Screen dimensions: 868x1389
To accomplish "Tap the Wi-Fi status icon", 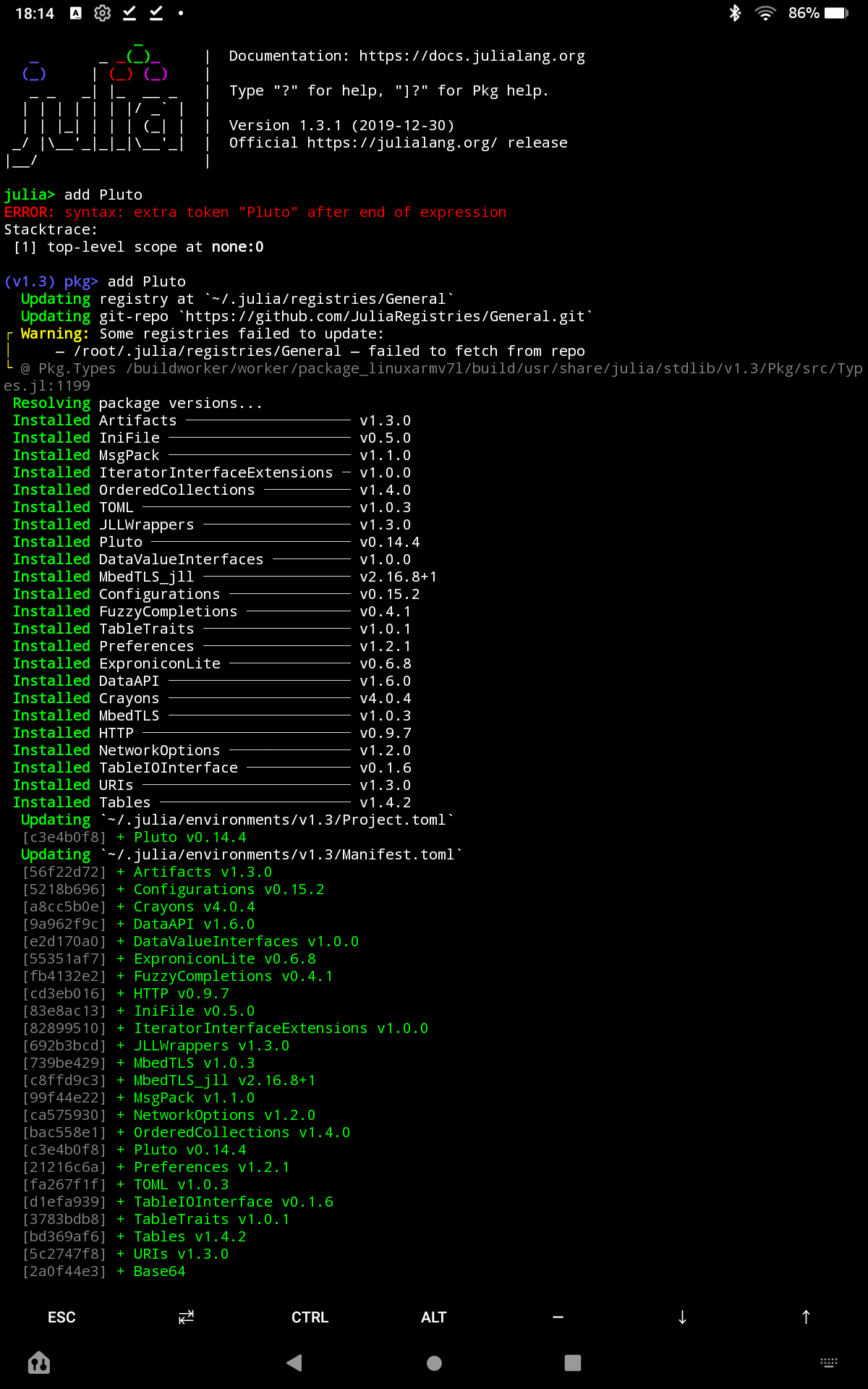I will (x=765, y=13).
